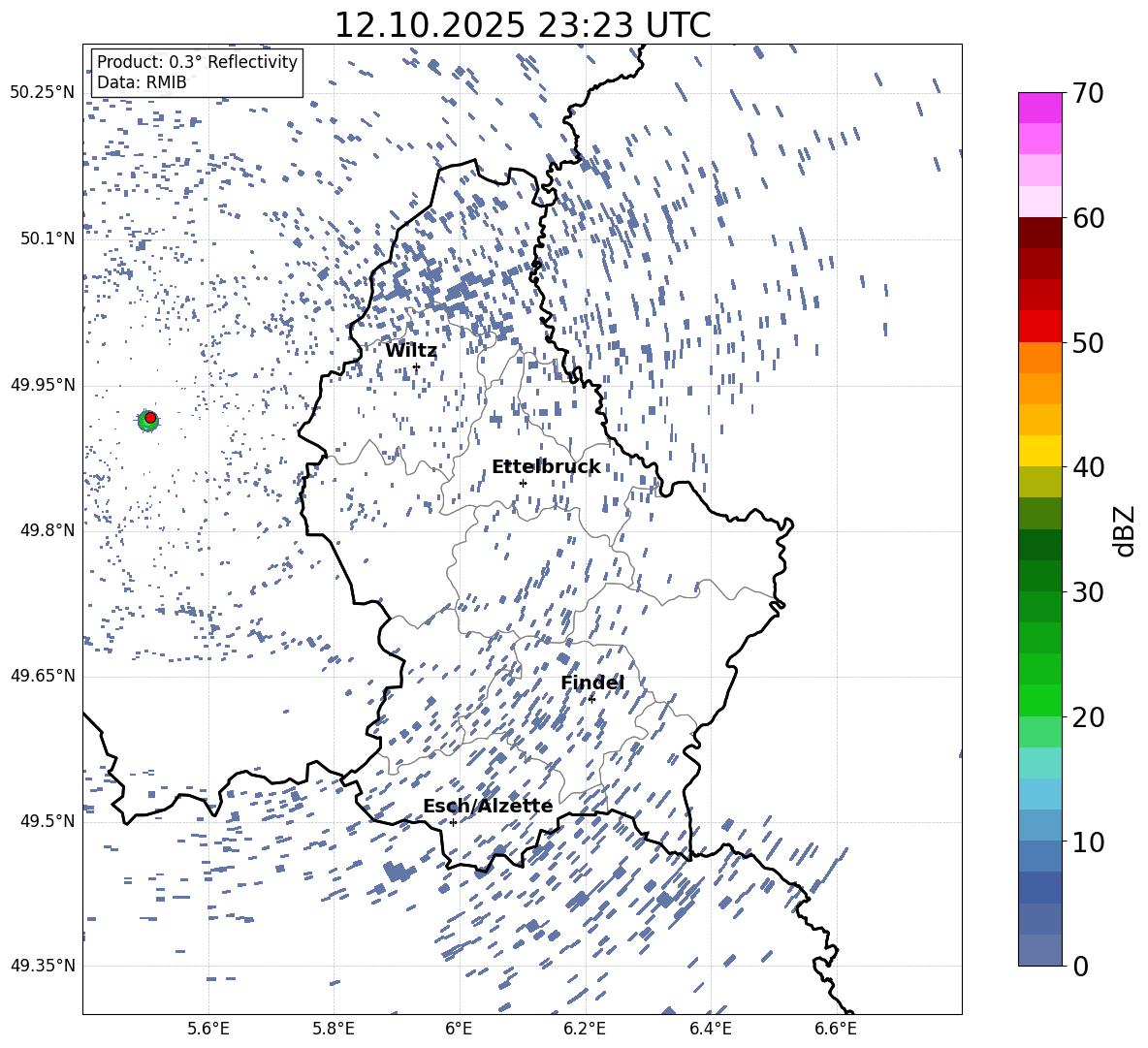The image size is (1148, 1048).
Task: Click the colorbar value 50
Action: (1088, 342)
